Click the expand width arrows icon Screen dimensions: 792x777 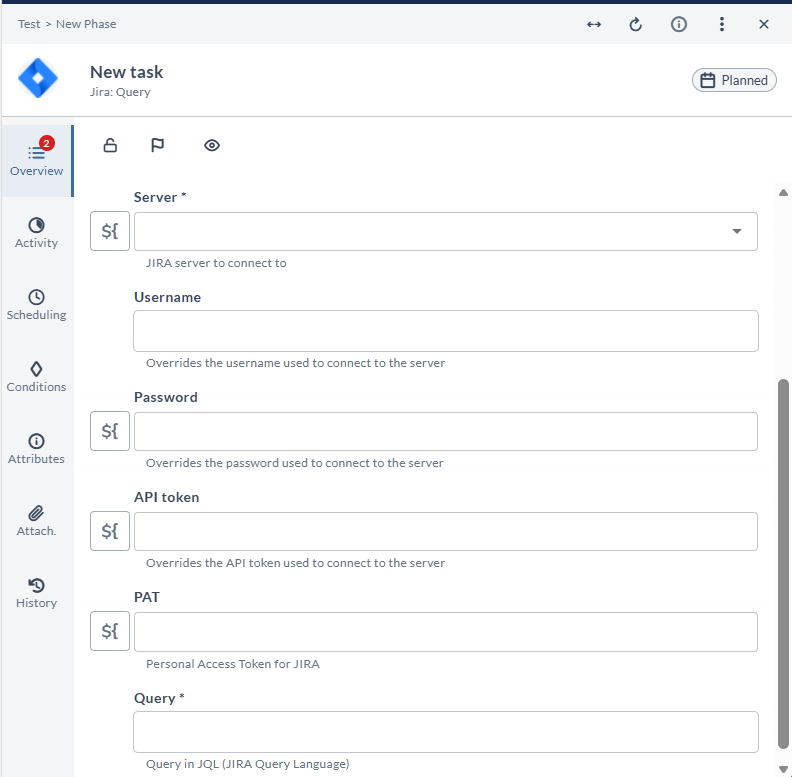pyautogui.click(x=594, y=24)
